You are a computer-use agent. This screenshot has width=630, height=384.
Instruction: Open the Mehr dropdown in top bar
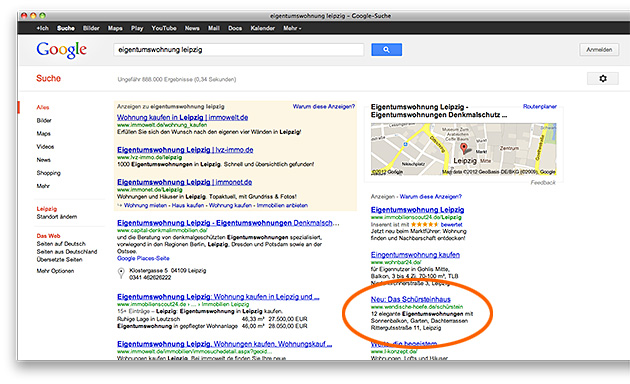click(x=292, y=28)
